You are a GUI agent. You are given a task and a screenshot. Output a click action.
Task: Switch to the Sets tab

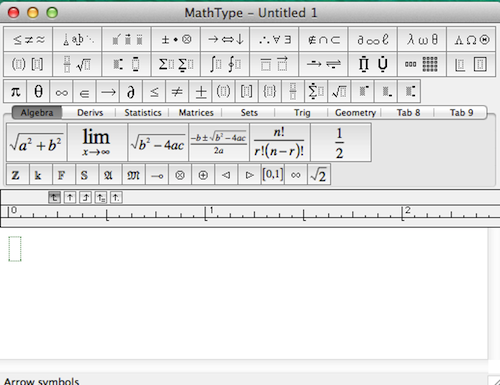tap(249, 113)
